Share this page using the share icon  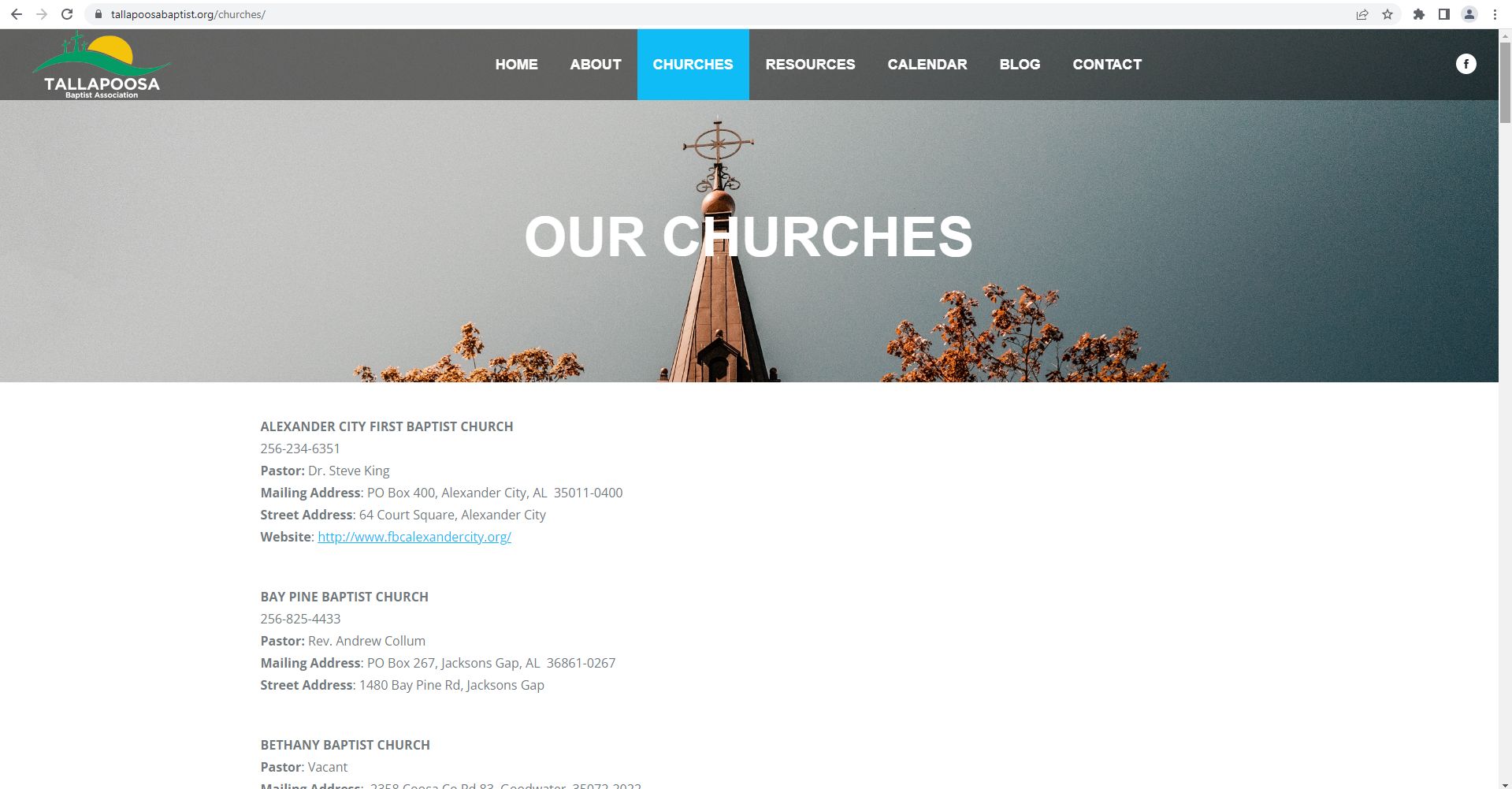(1362, 14)
